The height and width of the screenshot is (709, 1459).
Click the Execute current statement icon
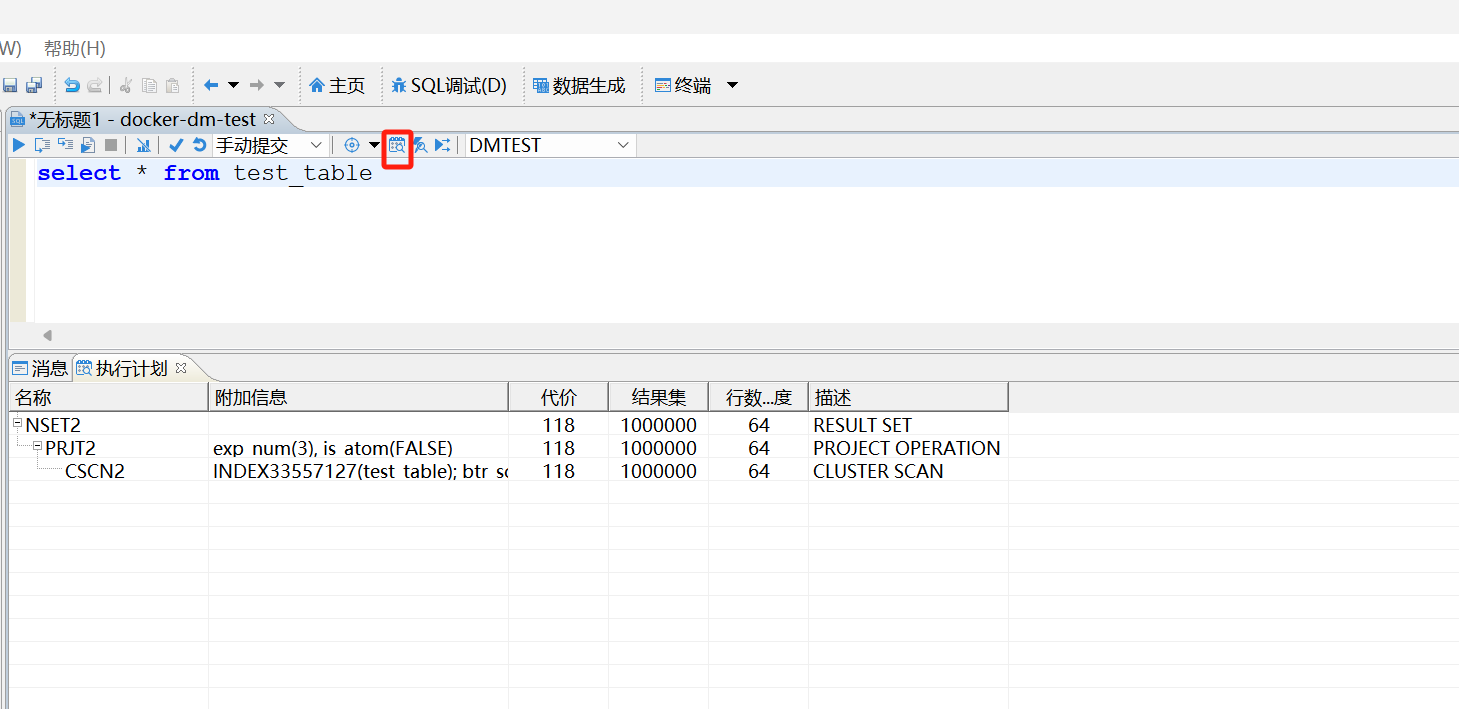pyautogui.click(x=42, y=145)
